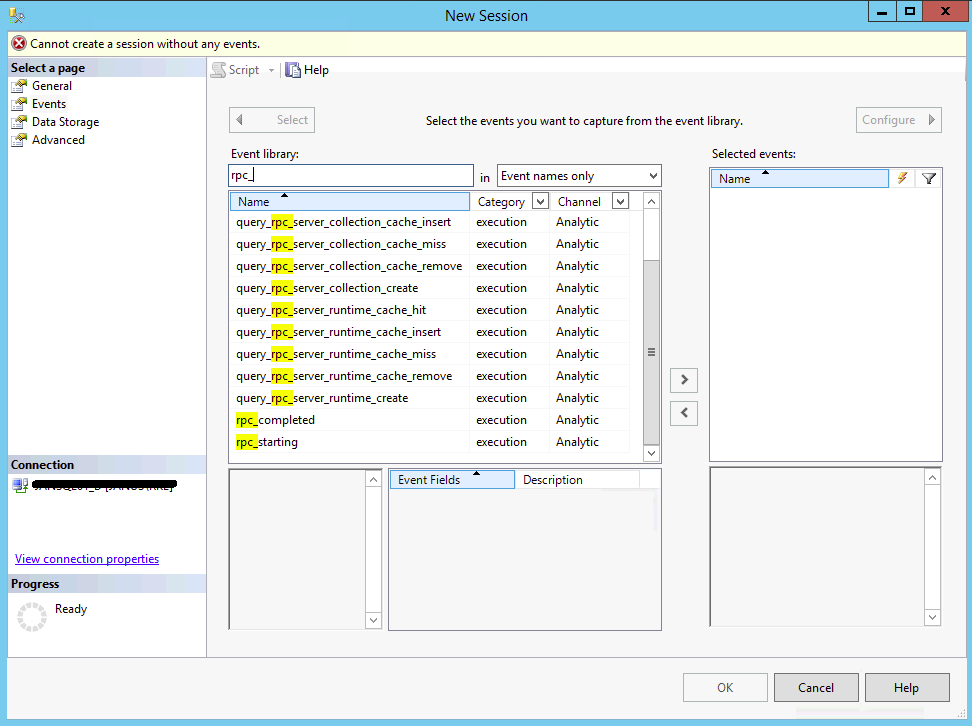Viewport: 972px width, 726px height.
Task: Click the filter funnel column icon
Action: 929,178
